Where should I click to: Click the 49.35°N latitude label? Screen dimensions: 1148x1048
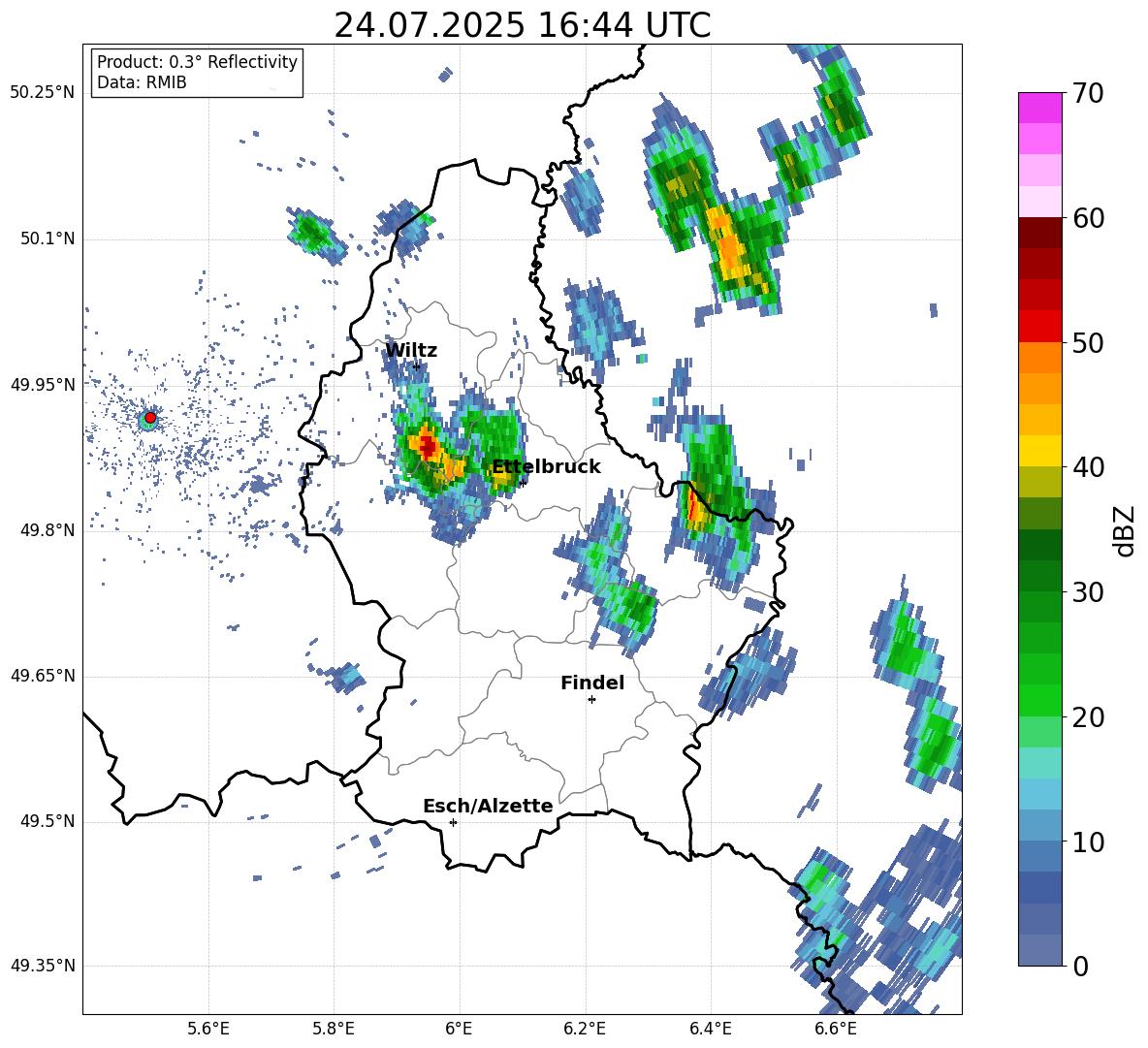click(x=42, y=966)
